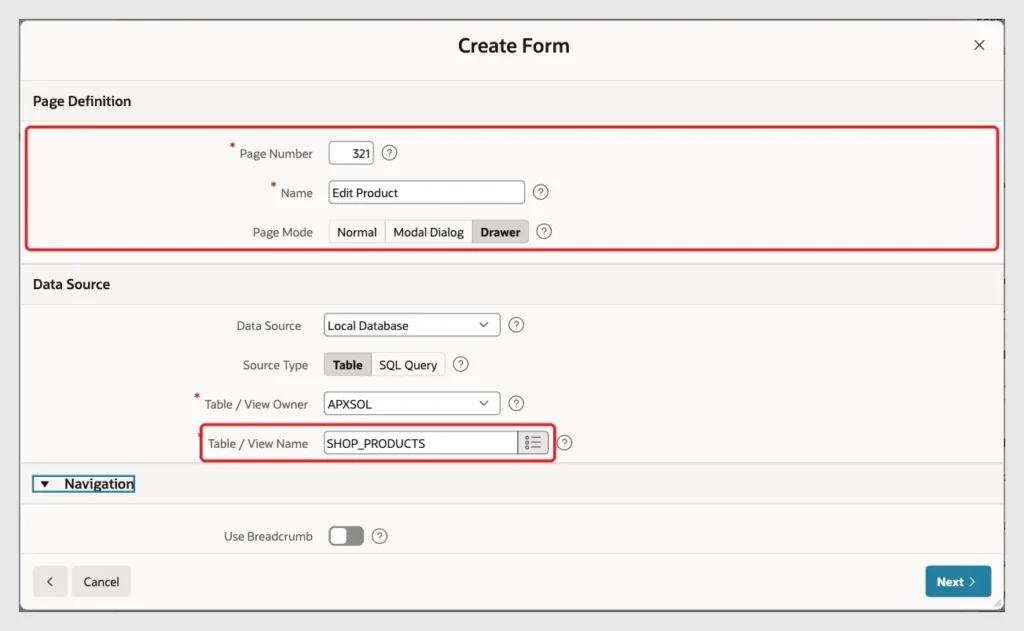
Task: Focus the Table / View Name field
Action: pyautogui.click(x=421, y=443)
